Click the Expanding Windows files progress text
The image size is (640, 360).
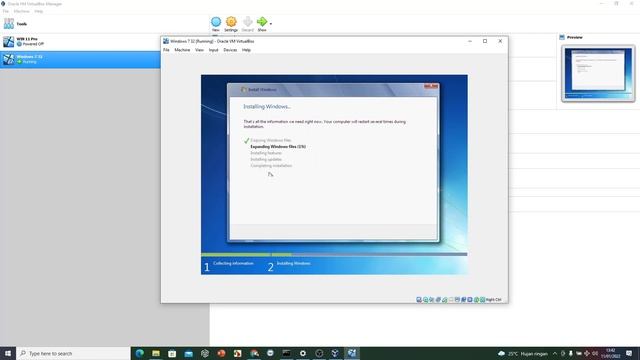[278, 147]
